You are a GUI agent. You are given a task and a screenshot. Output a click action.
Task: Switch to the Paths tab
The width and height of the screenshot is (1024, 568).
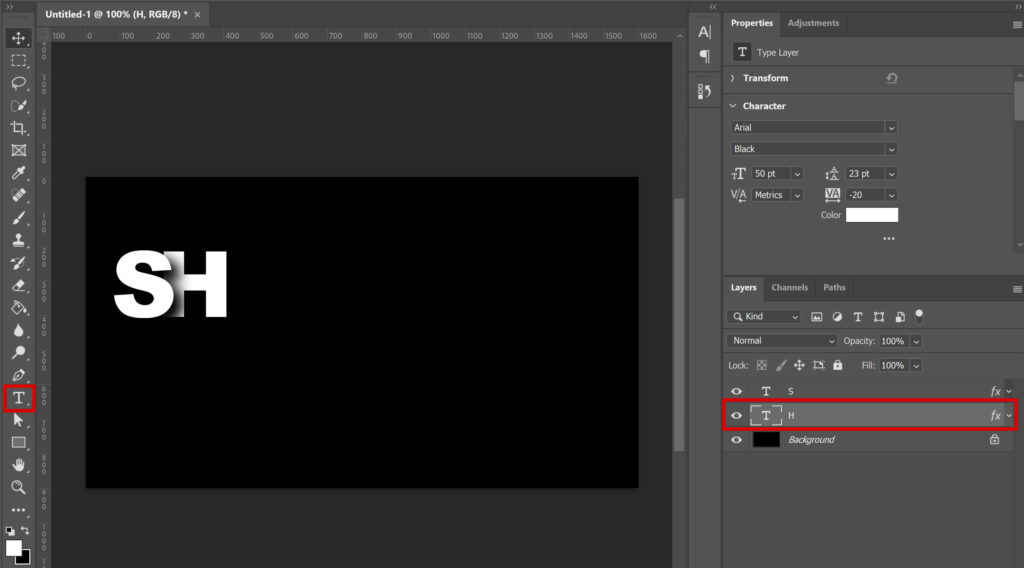[x=834, y=287]
